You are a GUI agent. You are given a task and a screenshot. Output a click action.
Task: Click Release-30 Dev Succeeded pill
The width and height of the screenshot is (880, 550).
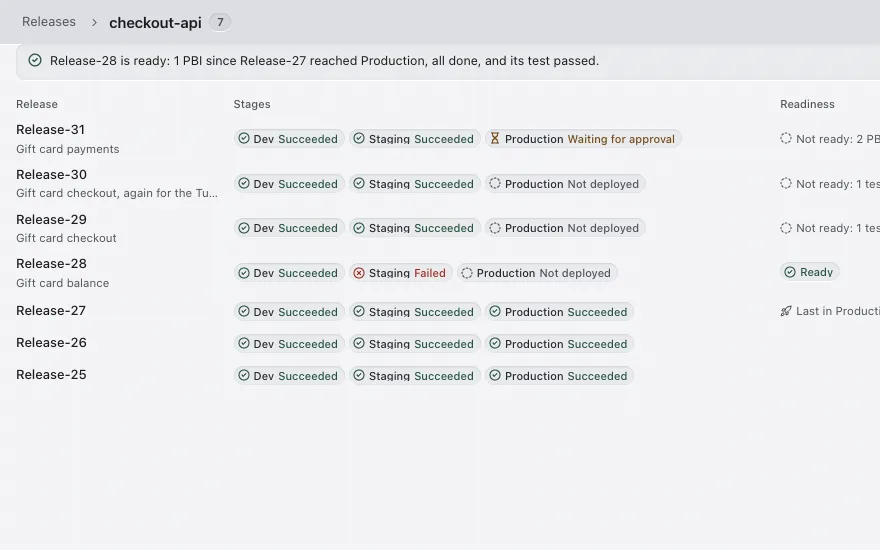click(288, 184)
